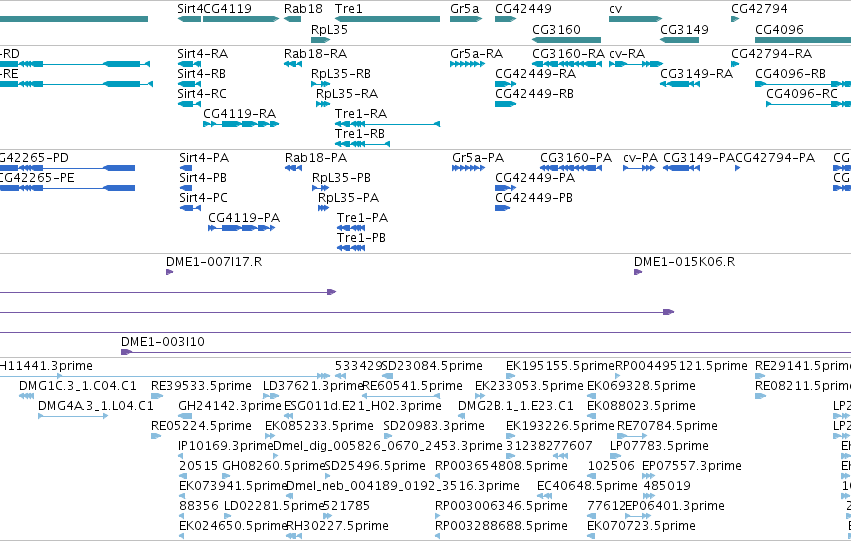Click the cv gene label
Image resolution: width=851 pixels, height=541 pixels.
pos(615,9)
